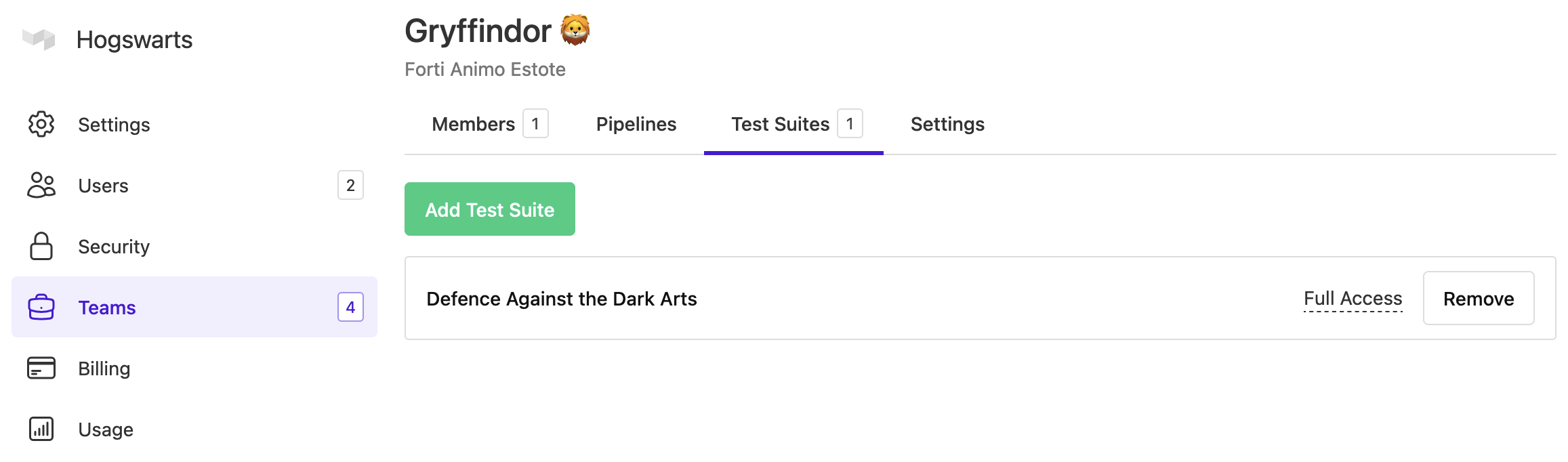Click the Users count badge showing 2

[351, 186]
